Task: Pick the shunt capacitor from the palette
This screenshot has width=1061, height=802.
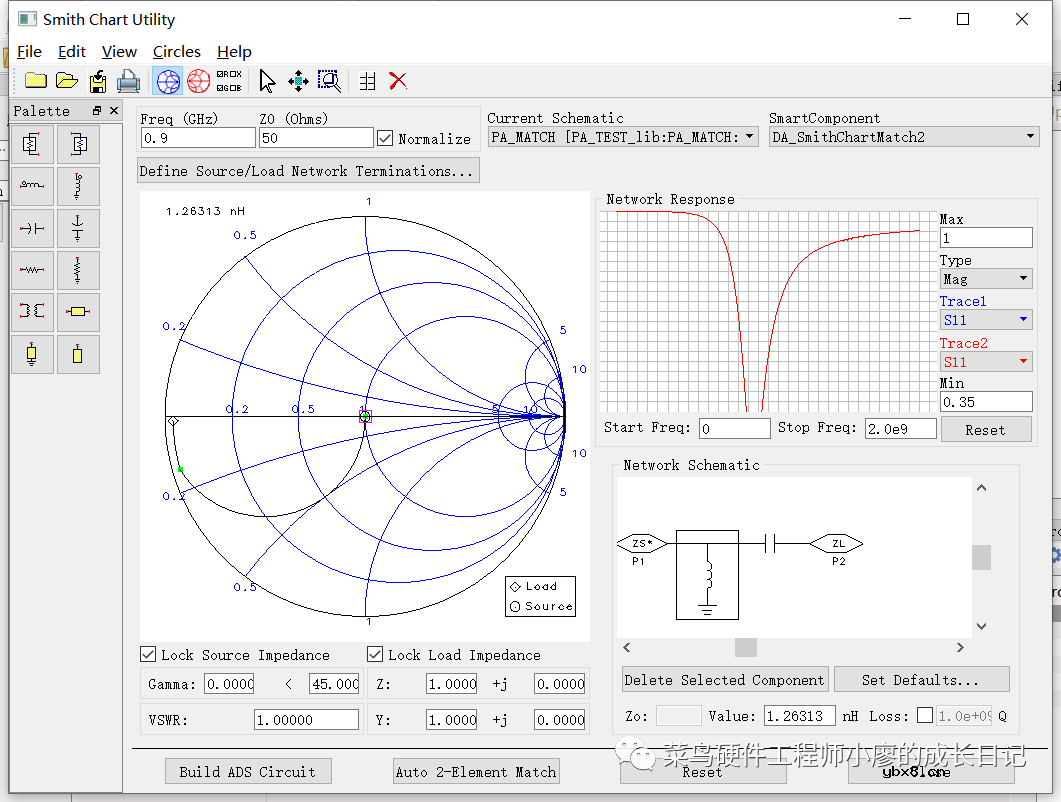Action: tap(78, 228)
